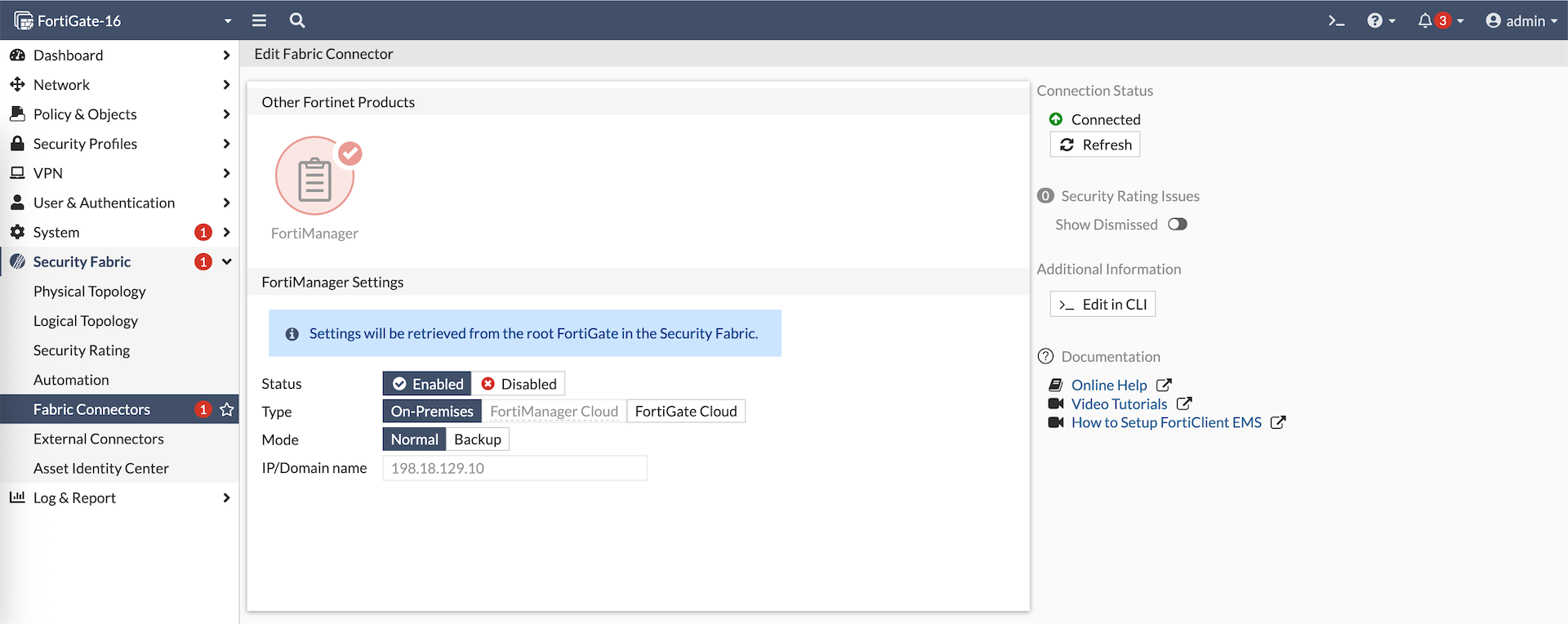The height and width of the screenshot is (624, 1568).
Task: Open the notifications bell icon
Action: pyautogui.click(x=1425, y=20)
